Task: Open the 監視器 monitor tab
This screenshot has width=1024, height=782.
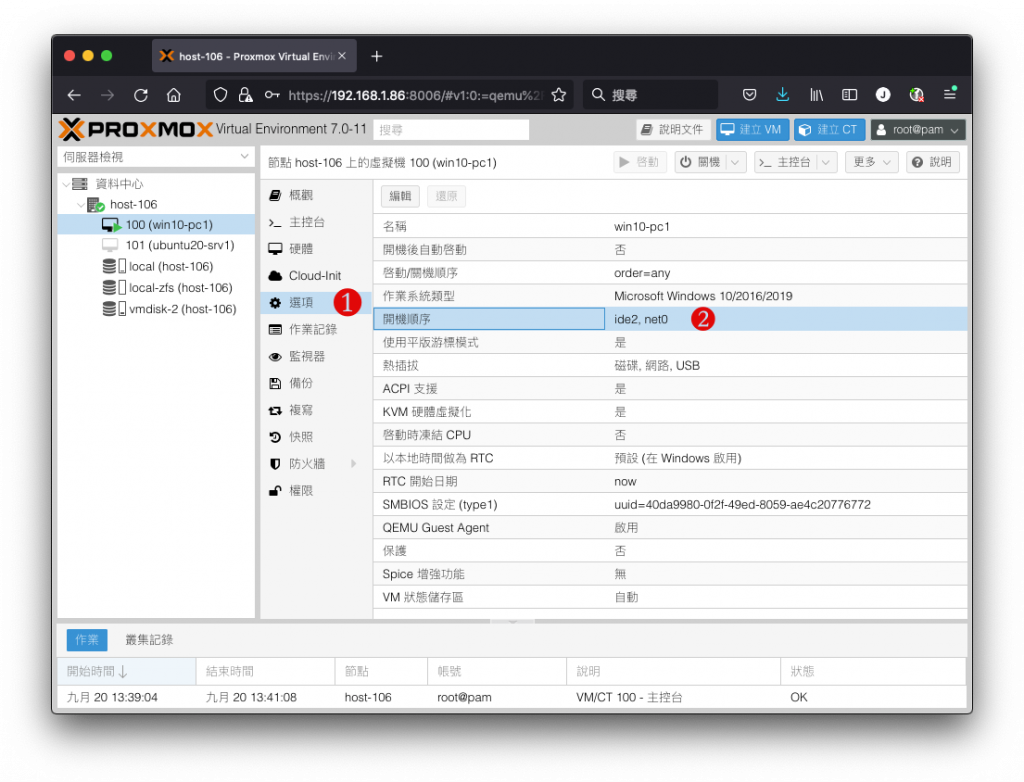Action: click(x=316, y=356)
